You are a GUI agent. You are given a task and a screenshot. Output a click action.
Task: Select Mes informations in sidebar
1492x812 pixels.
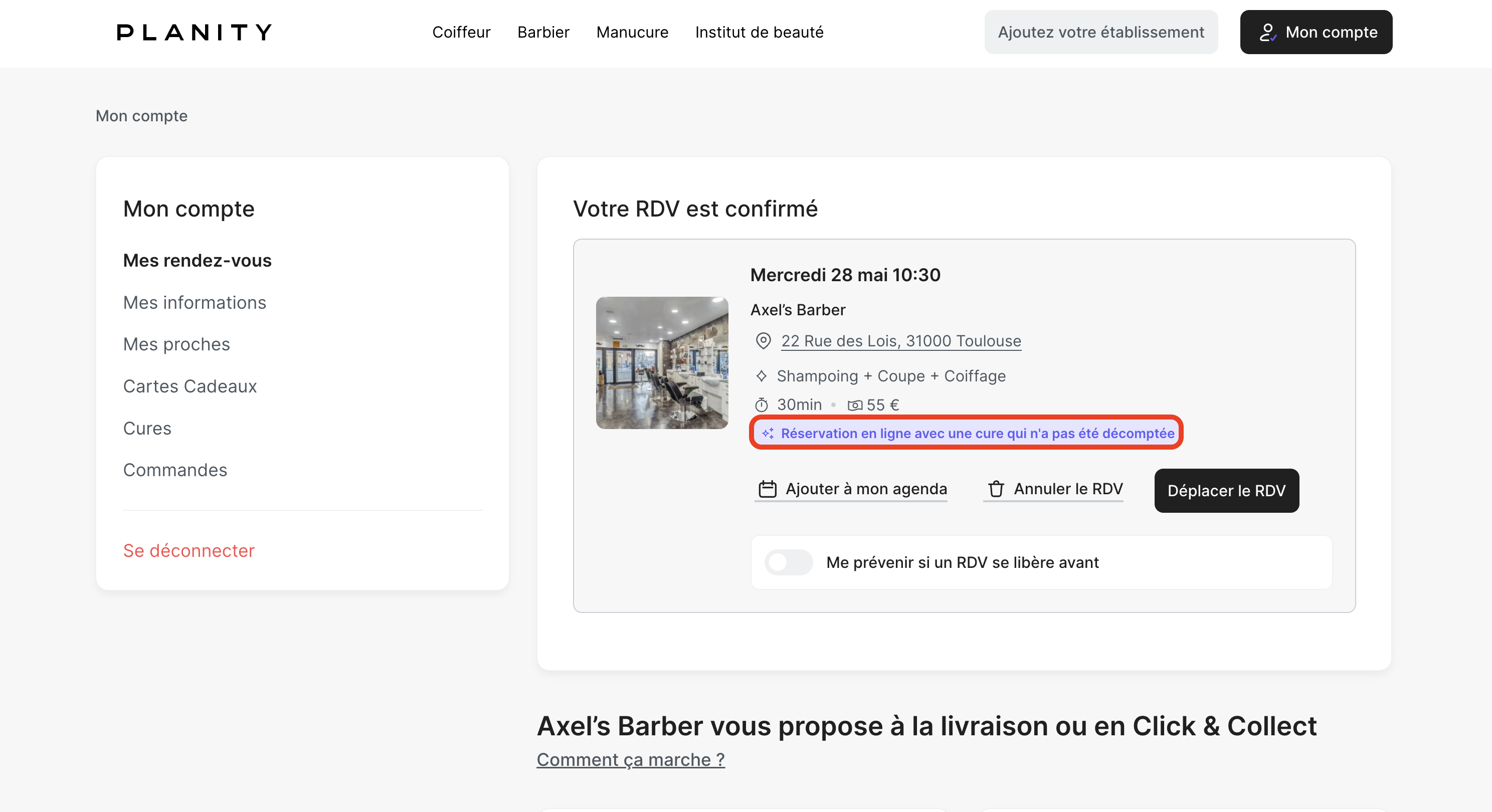coord(194,302)
